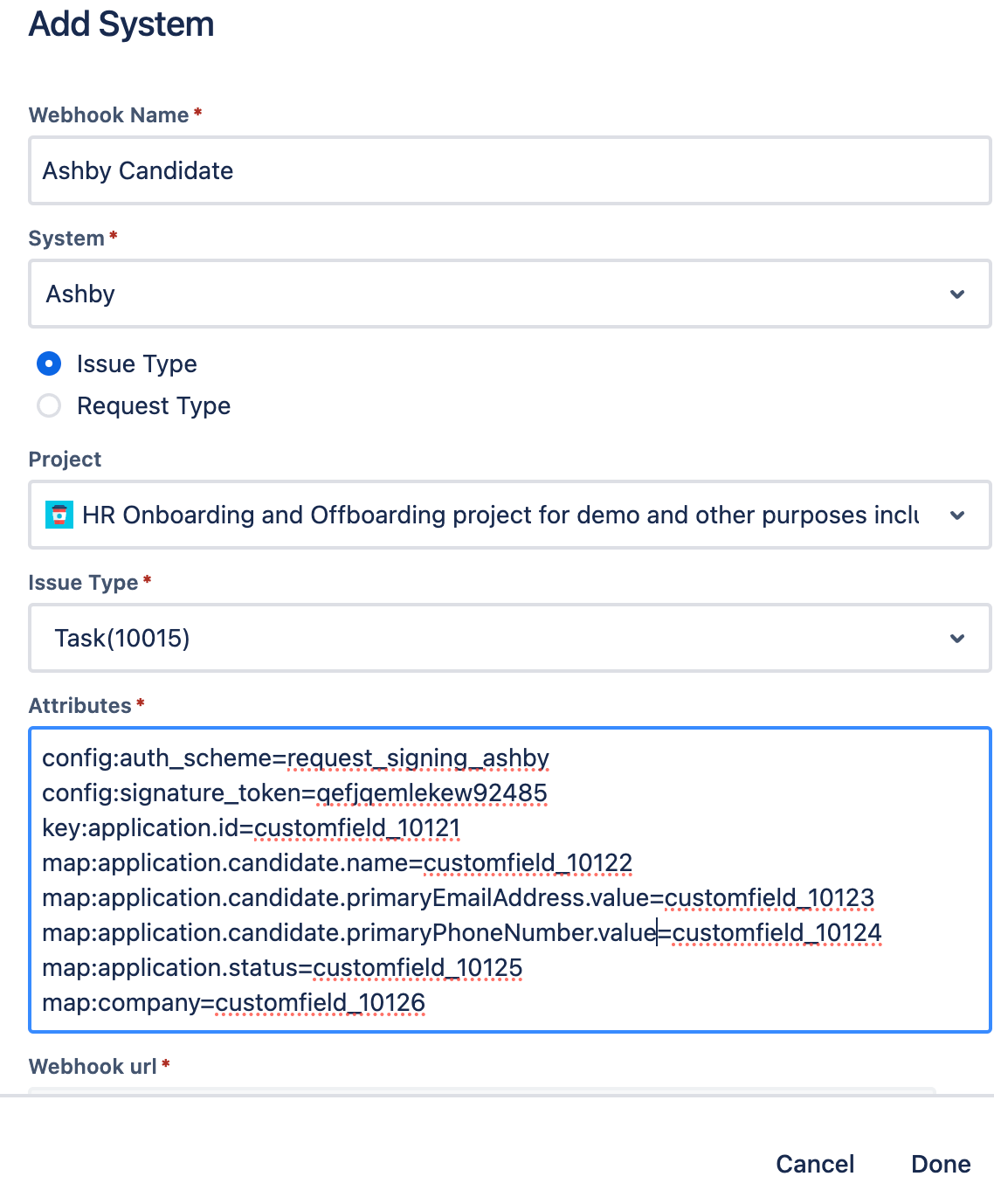Open the Issue Type dropdown showing Task(10015)
Viewport: 994px width, 1204px height.
tap(510, 638)
